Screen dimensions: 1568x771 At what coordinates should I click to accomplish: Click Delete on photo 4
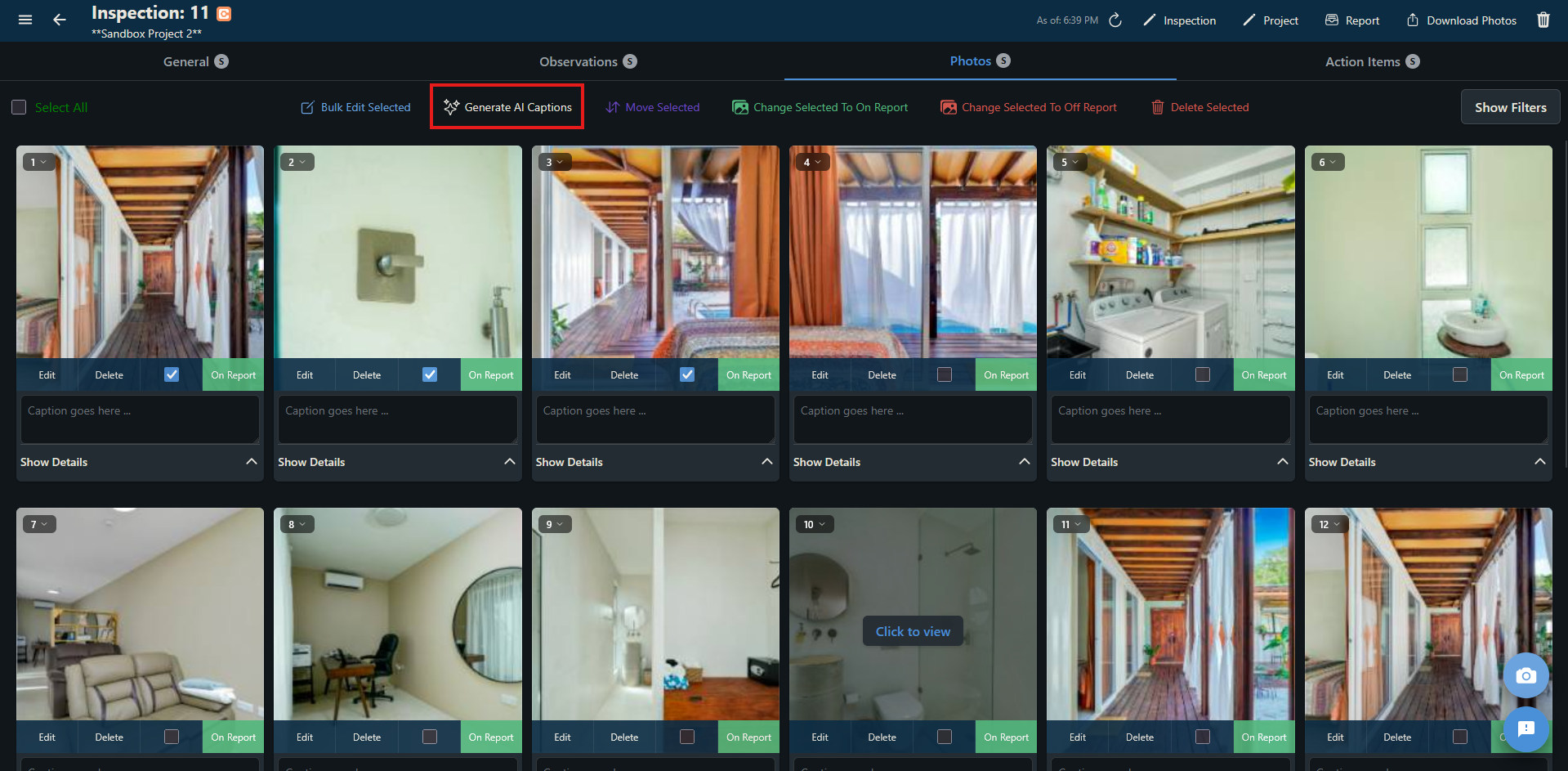click(x=882, y=374)
